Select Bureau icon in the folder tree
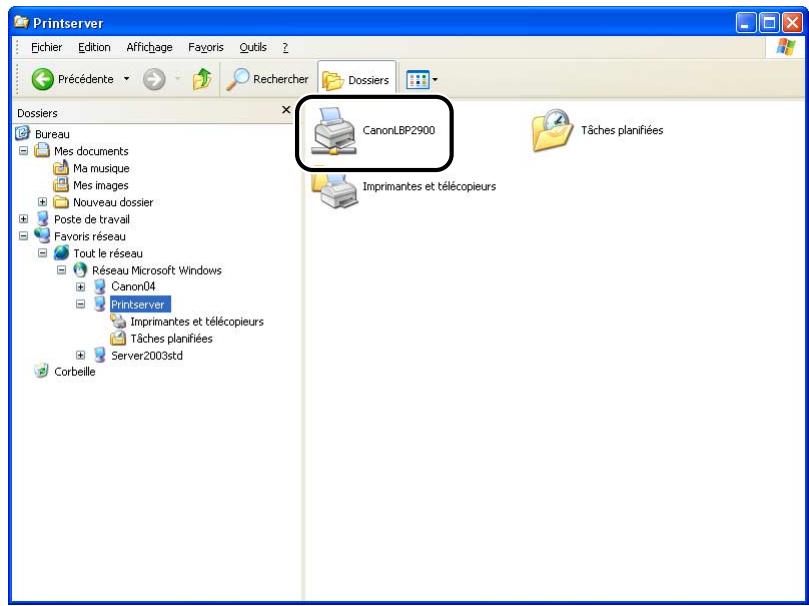The image size is (809, 606). click(x=23, y=134)
